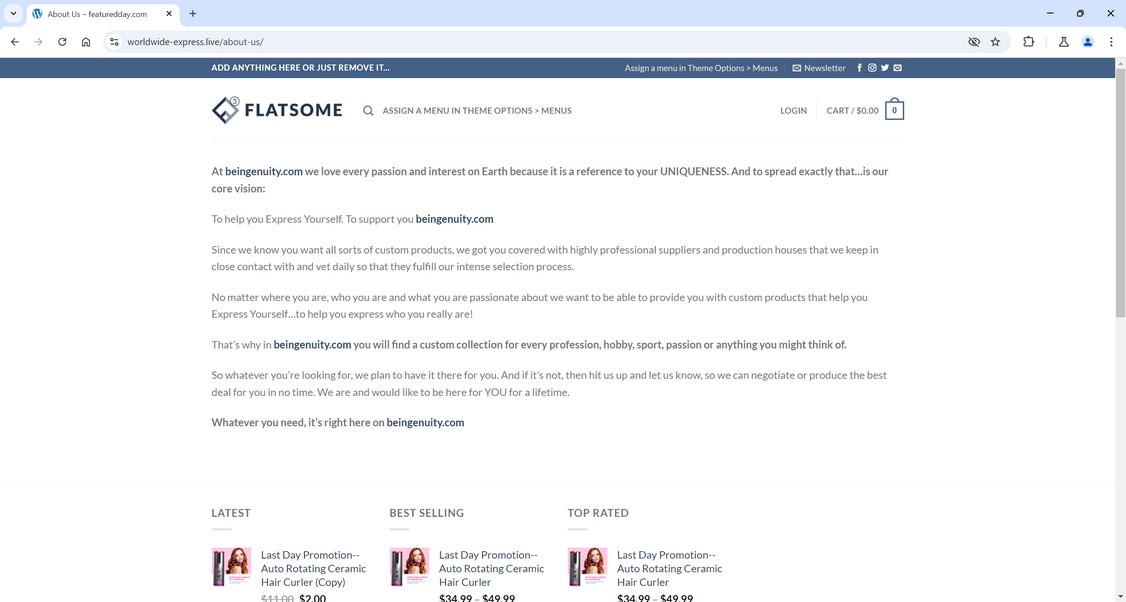Click BEST SELLING product thumbnail image
Screen dimensions: 1126x602
pyautogui.click(x=409, y=568)
